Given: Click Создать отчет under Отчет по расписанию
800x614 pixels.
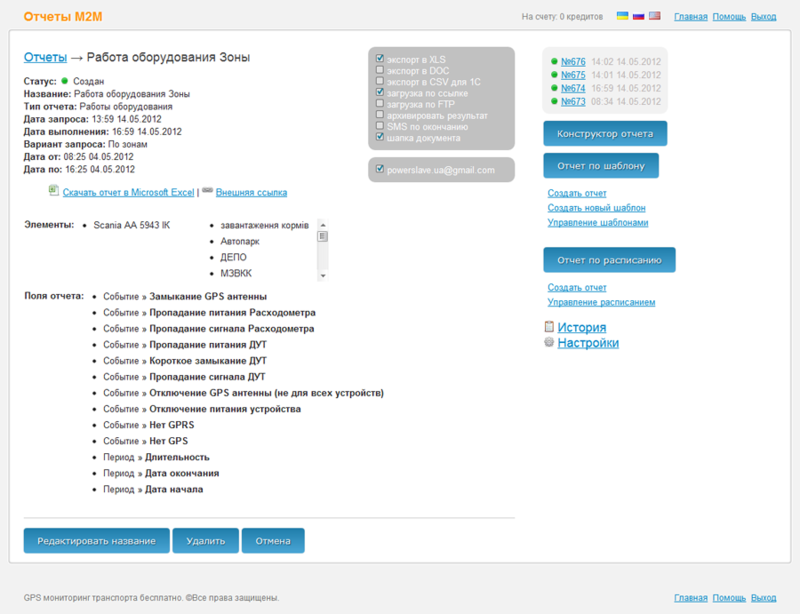Looking at the screenshot, I should coord(577,287).
